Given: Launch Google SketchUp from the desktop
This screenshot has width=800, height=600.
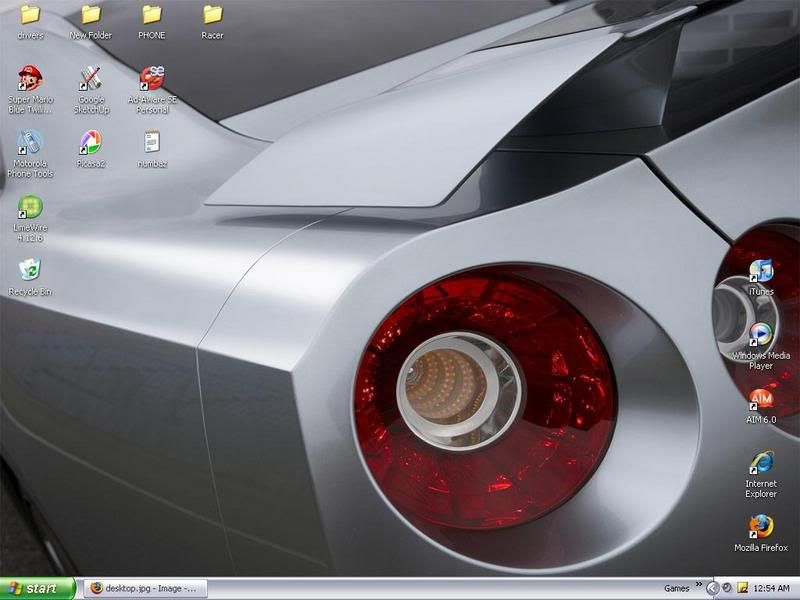Looking at the screenshot, I should pyautogui.click(x=91, y=79).
